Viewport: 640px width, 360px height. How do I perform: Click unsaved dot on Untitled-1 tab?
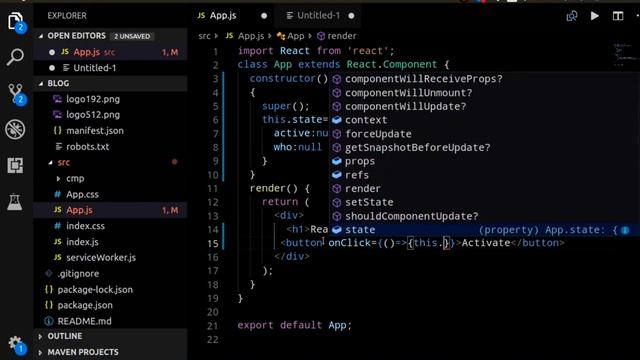pyautogui.click(x=351, y=16)
